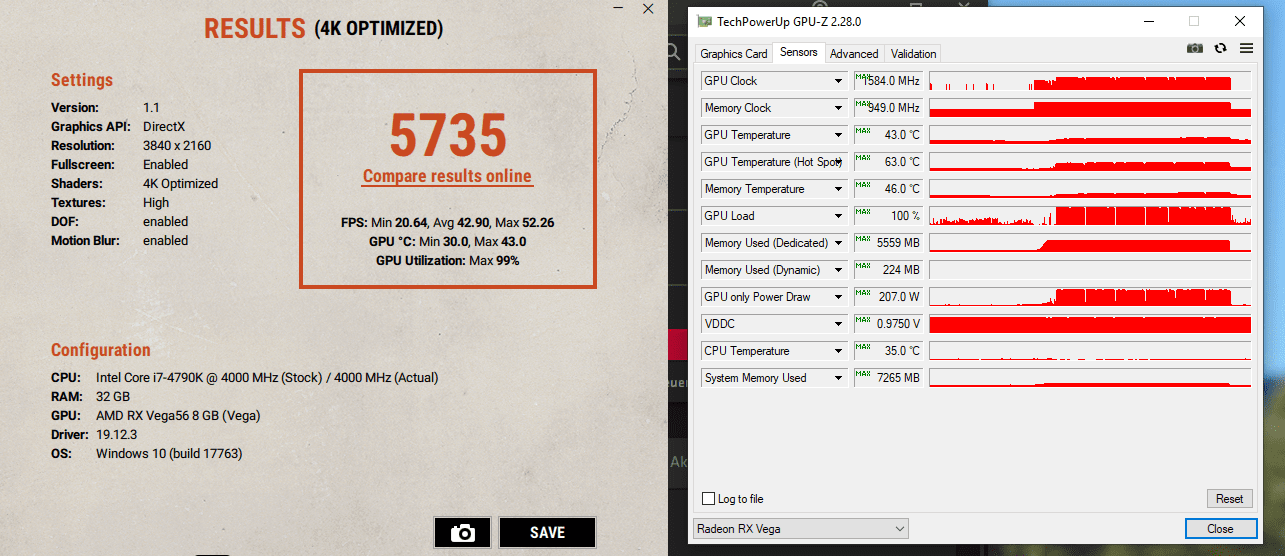Enable the Log to file checkbox
Screen dimensions: 1285x556
tap(709, 499)
